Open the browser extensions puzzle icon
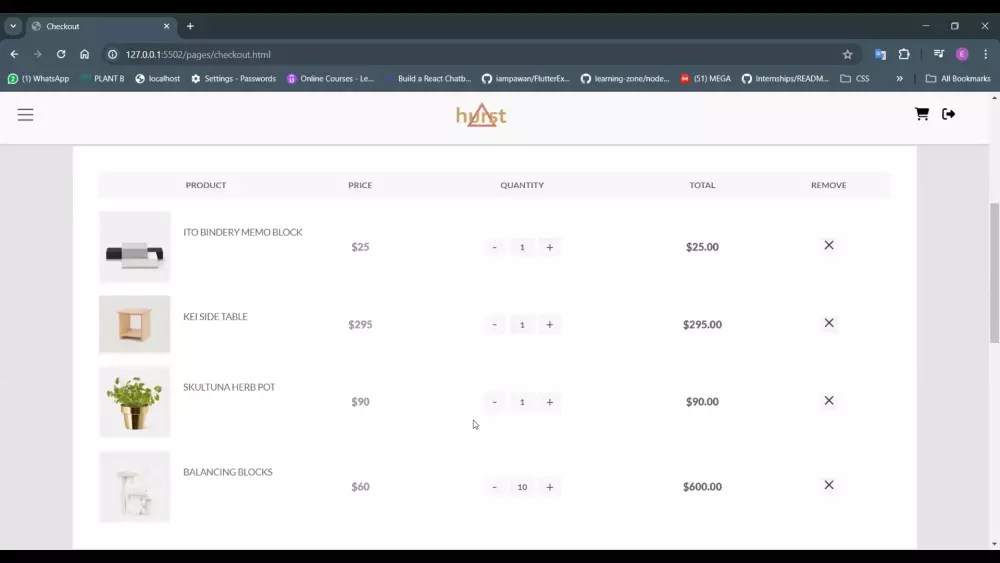This screenshot has width=1000, height=563. point(904,54)
